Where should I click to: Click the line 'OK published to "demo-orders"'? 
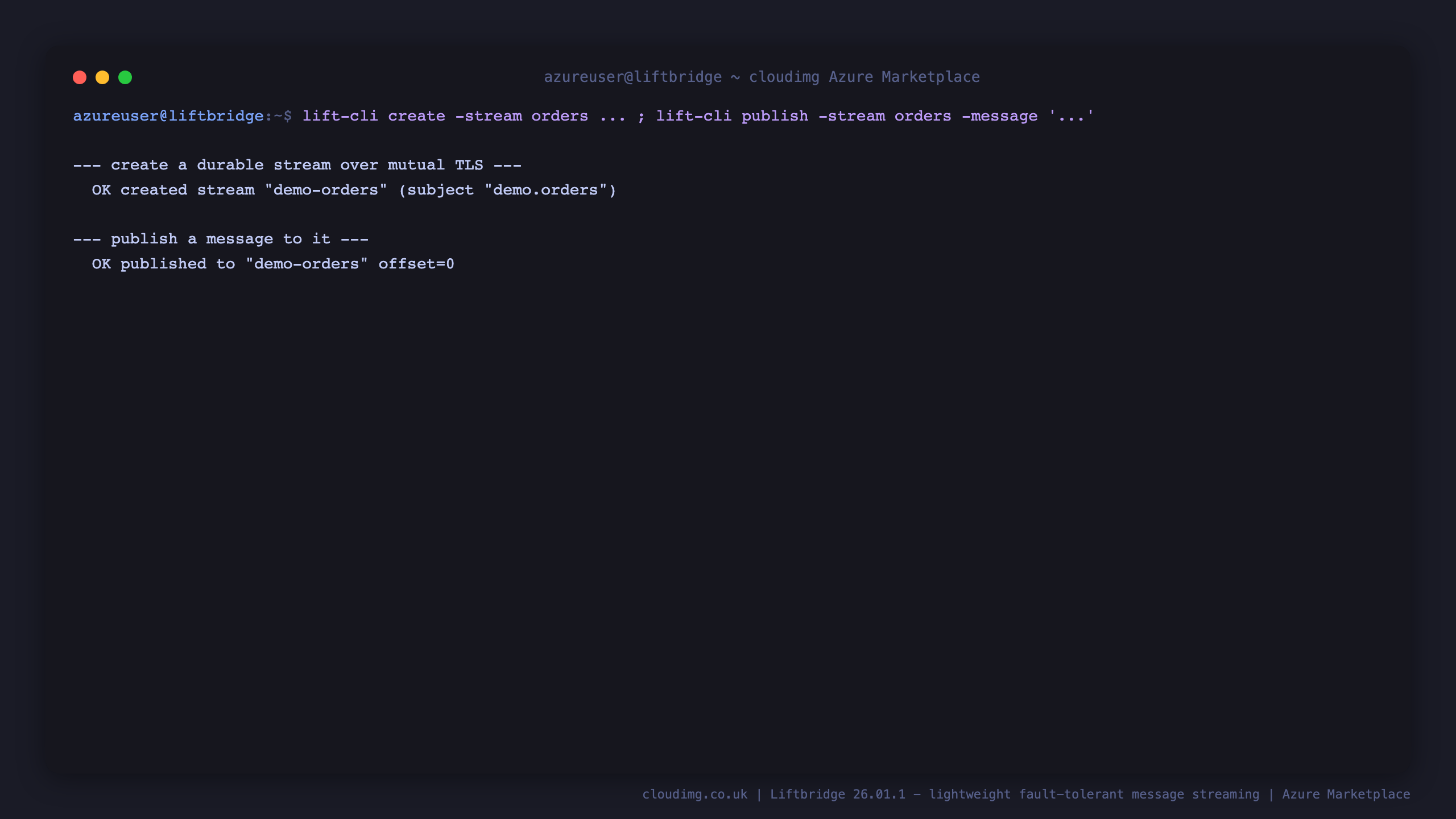click(230, 264)
